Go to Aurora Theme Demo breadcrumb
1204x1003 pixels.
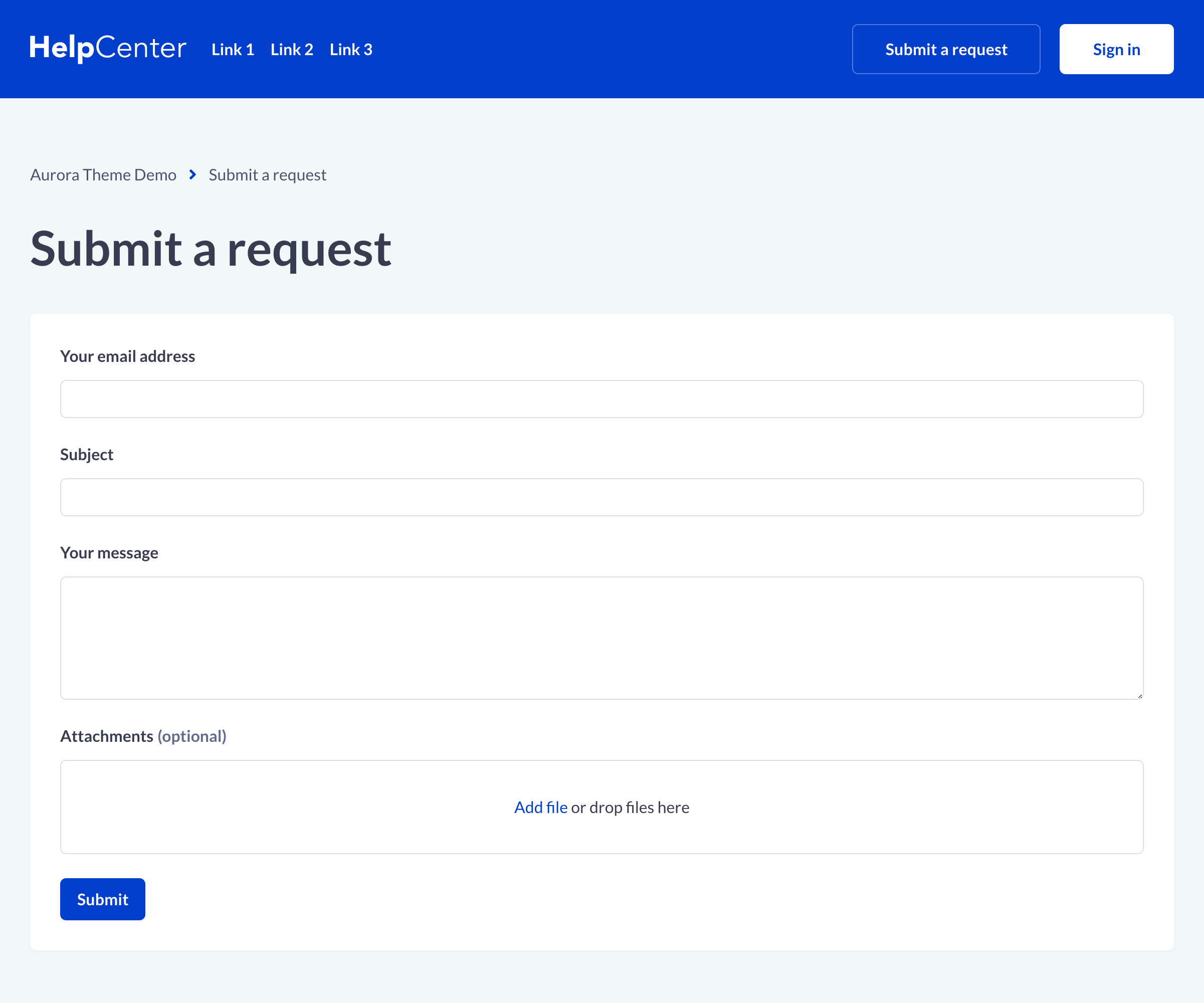[103, 175]
